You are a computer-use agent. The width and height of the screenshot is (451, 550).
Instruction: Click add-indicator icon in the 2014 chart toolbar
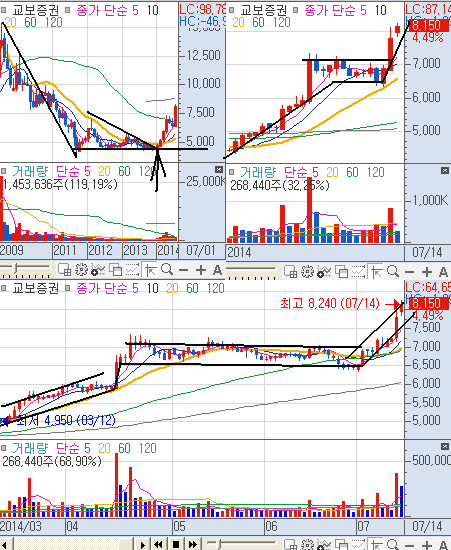click(324, 272)
